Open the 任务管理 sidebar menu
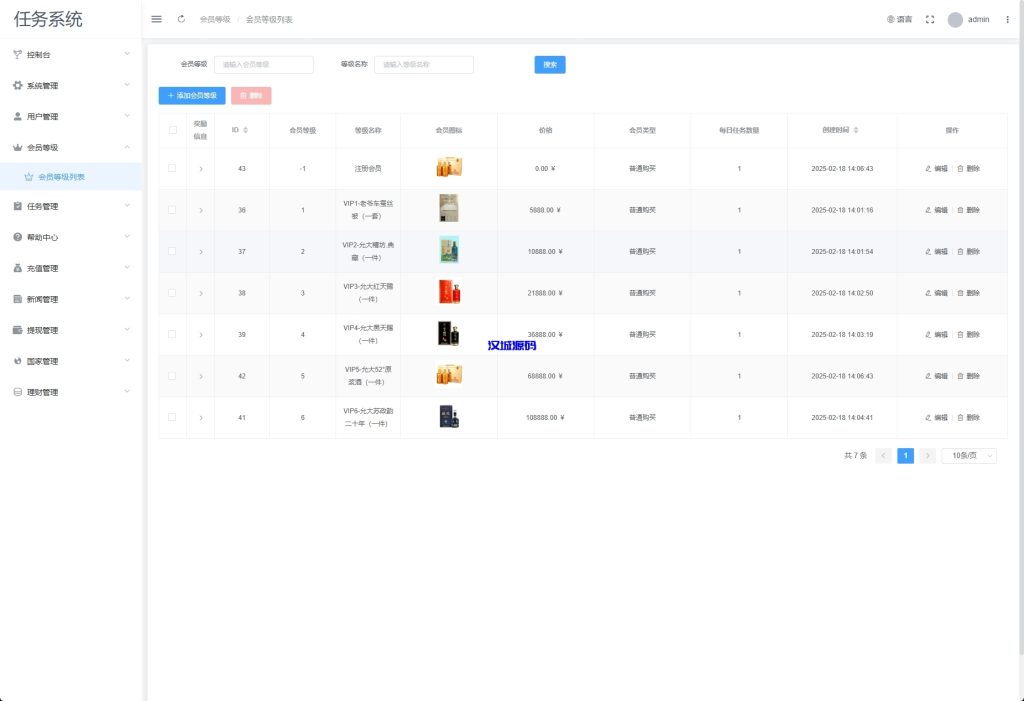 click(x=70, y=207)
